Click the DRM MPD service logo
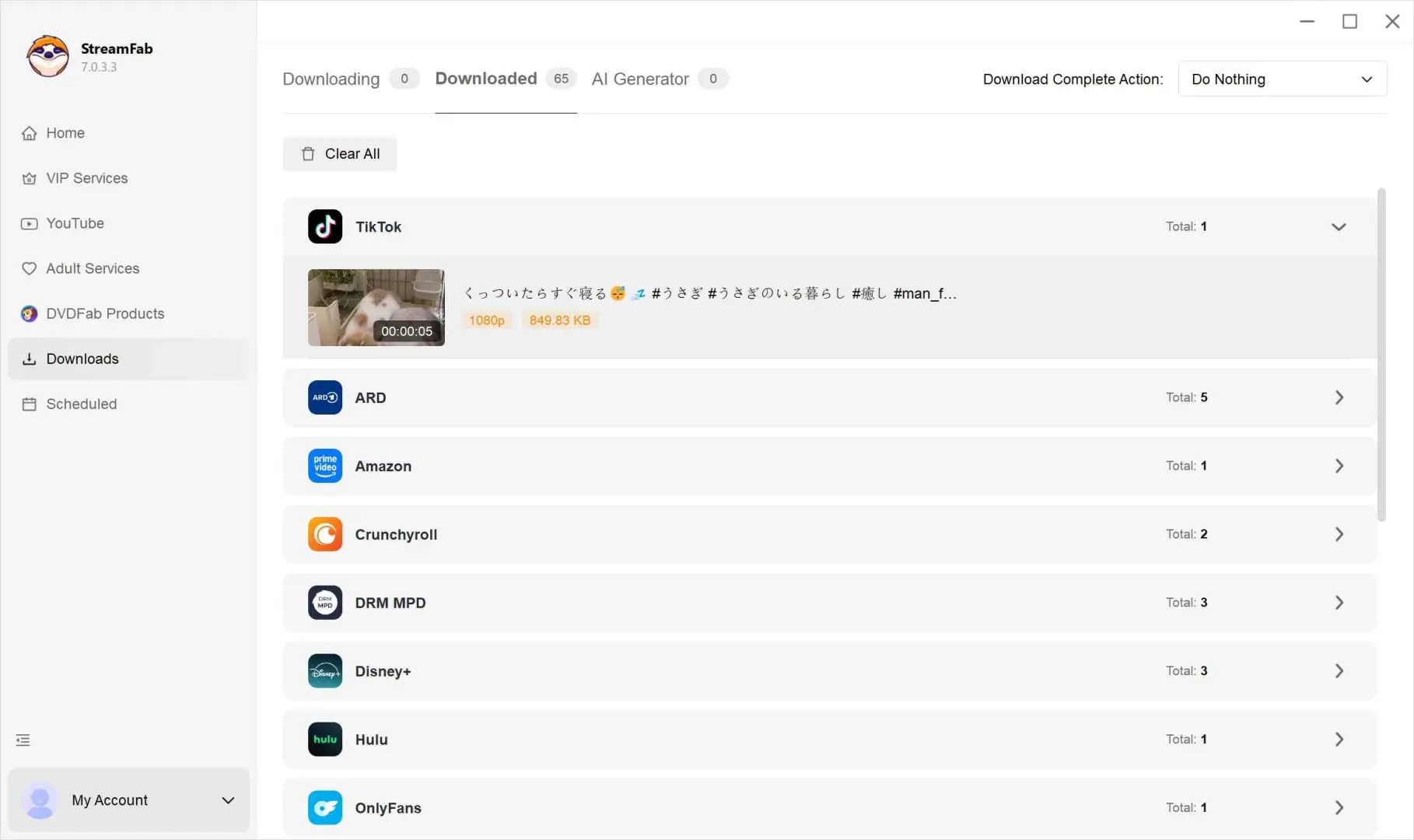 click(325, 603)
